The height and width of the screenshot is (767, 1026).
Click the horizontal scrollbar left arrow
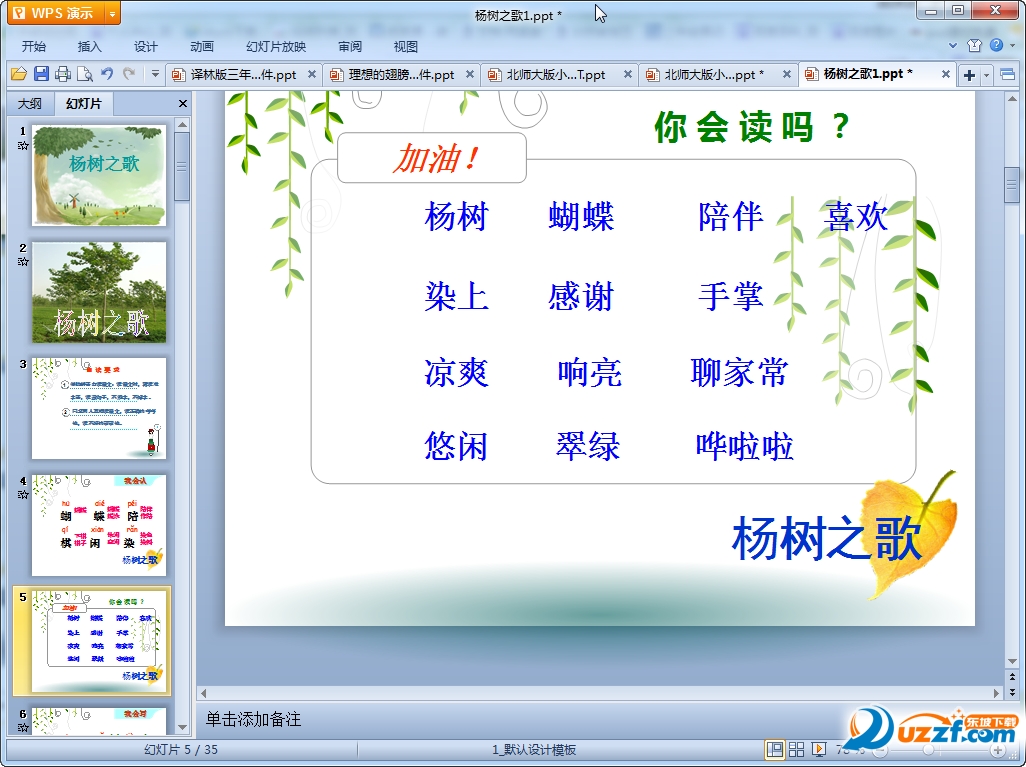(x=203, y=693)
